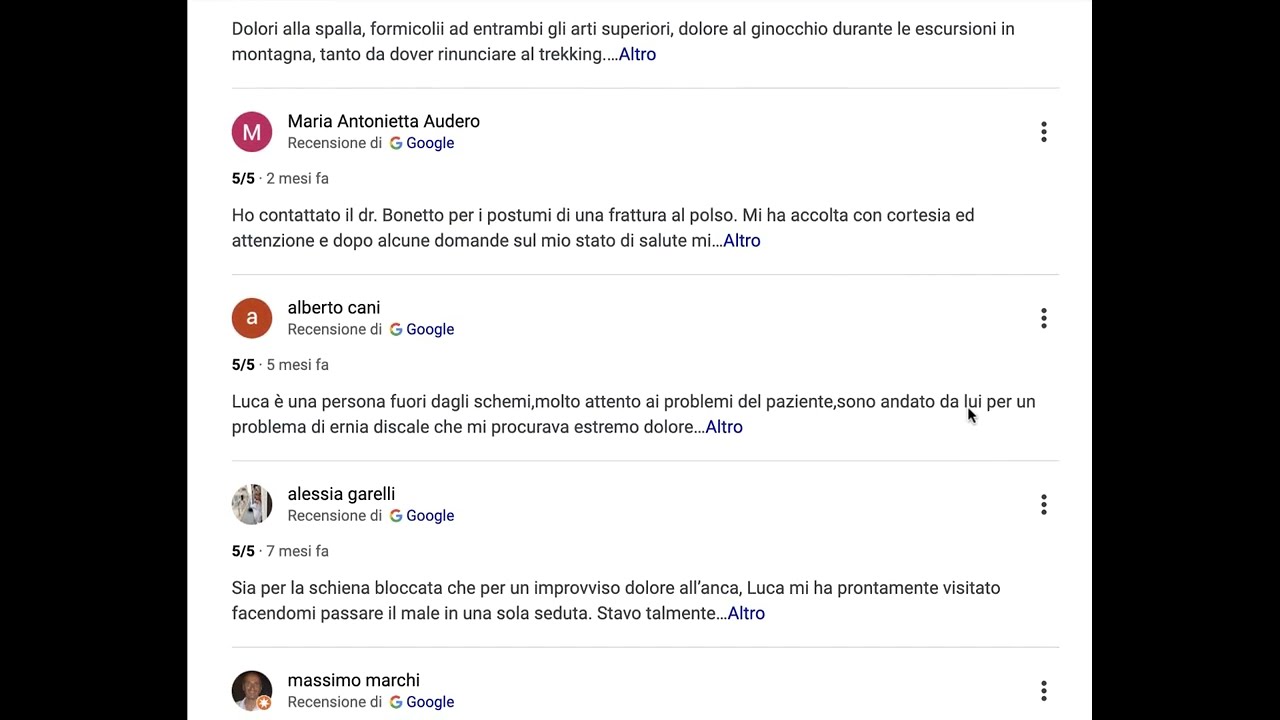
Task: Click Maria Antonietta Audero's avatar icon
Action: [252, 132]
